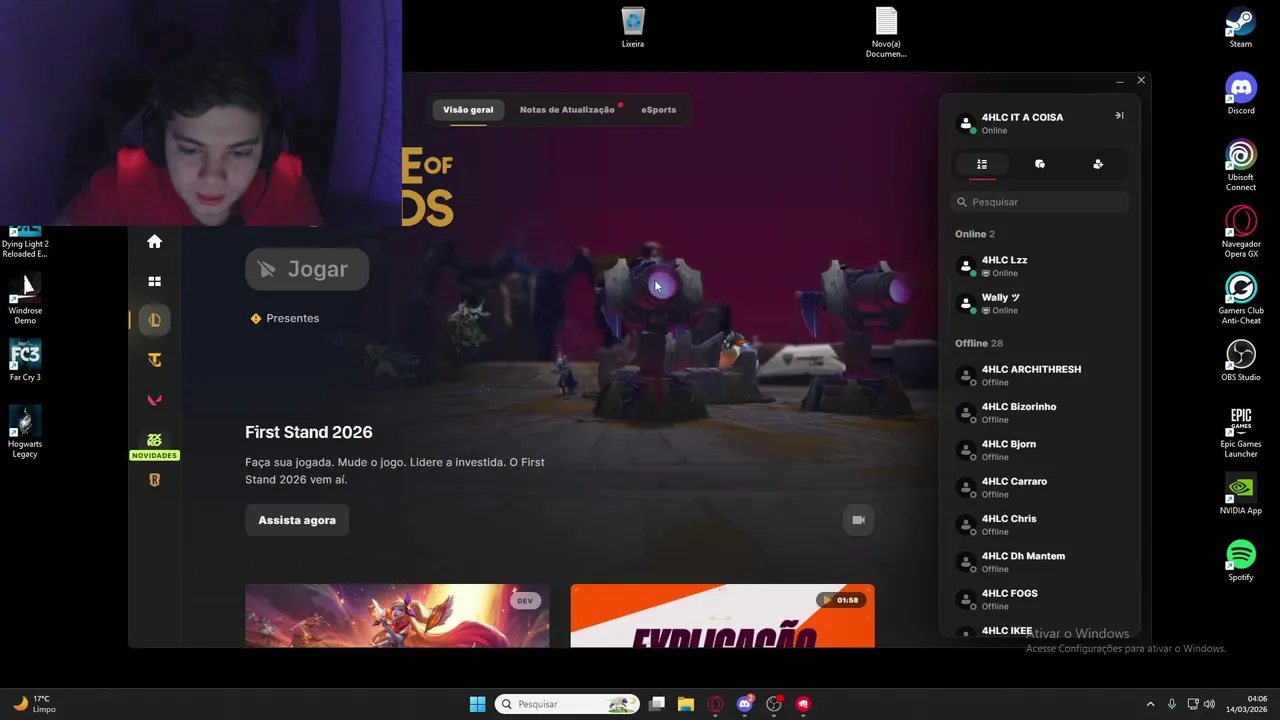The image size is (1280, 720).
Task: Play the 01:58 video card thumbnail
Action: pyautogui.click(x=722, y=616)
